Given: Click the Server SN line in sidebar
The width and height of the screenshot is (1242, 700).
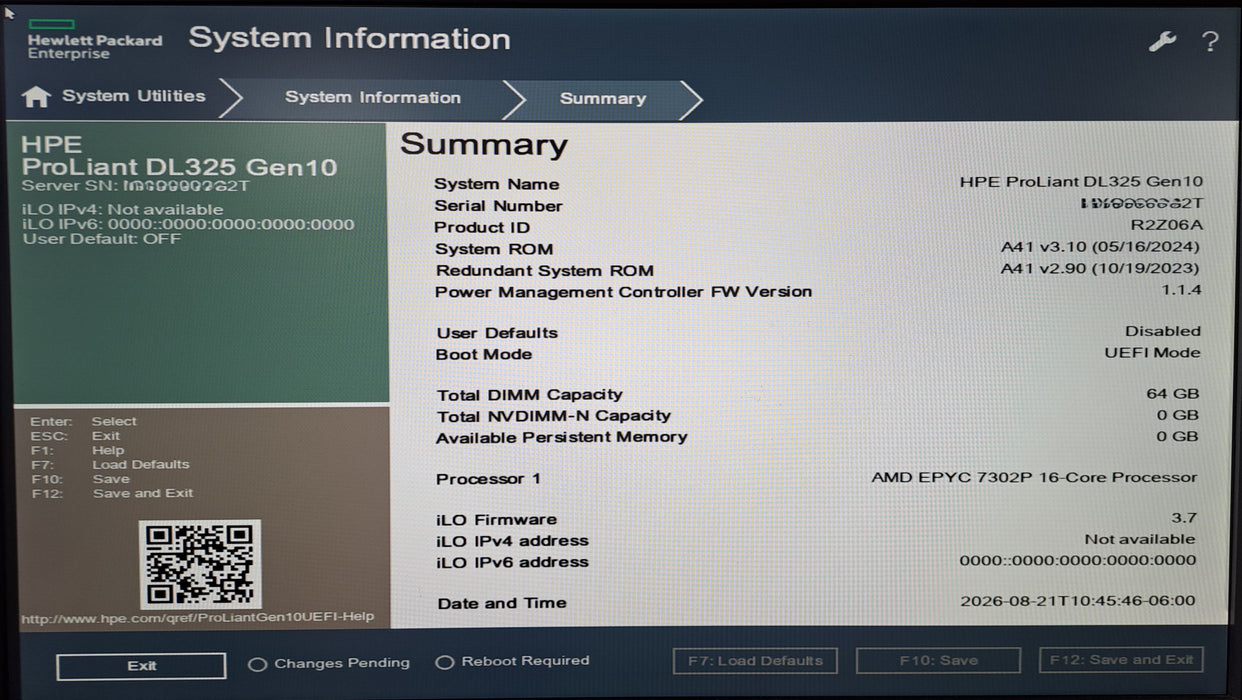Looking at the screenshot, I should [136, 186].
